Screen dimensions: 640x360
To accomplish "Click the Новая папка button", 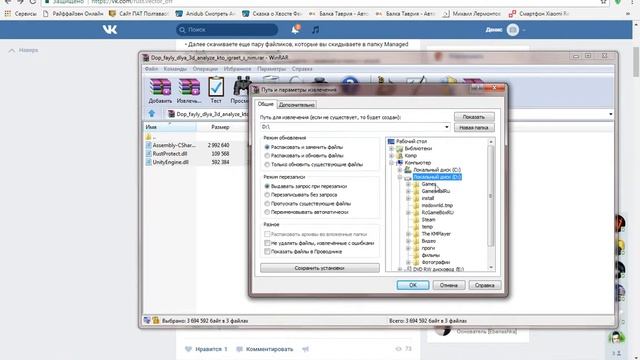I will [x=474, y=128].
